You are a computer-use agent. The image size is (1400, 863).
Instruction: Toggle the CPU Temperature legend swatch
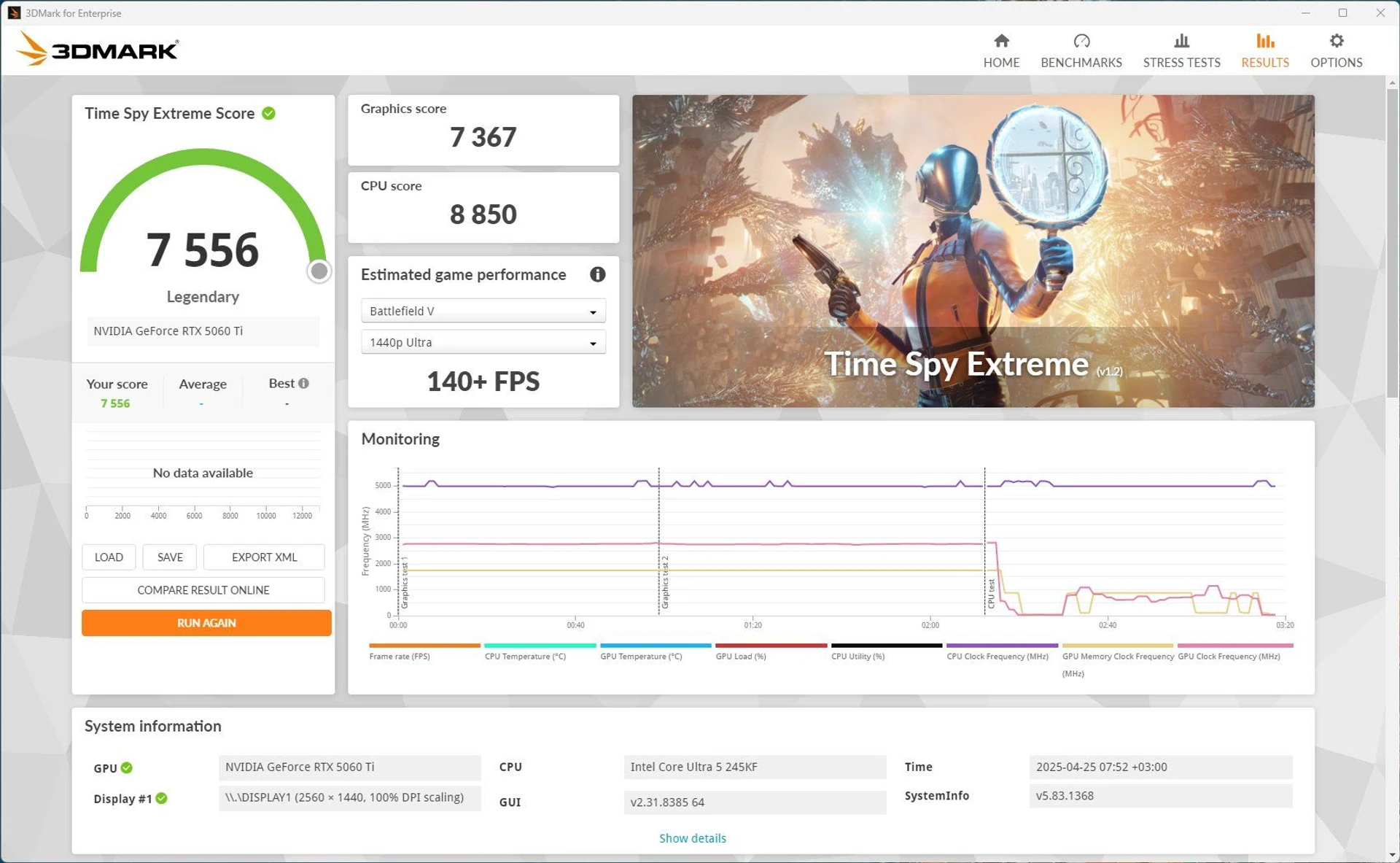pyautogui.click(x=540, y=646)
